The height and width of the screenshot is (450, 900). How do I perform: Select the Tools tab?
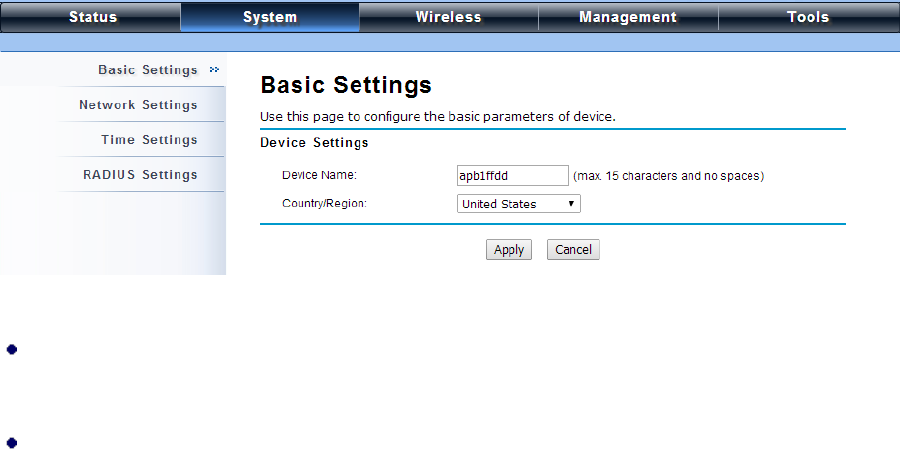click(808, 17)
